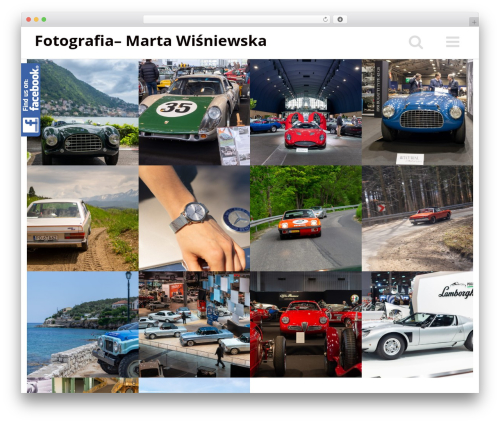The height and width of the screenshot is (423, 500).
Task: Open the hamburger menu icon
Action: click(453, 42)
